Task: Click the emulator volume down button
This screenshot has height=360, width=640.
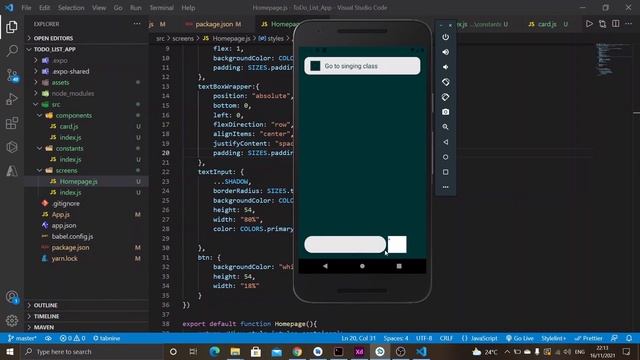Action: pyautogui.click(x=446, y=67)
